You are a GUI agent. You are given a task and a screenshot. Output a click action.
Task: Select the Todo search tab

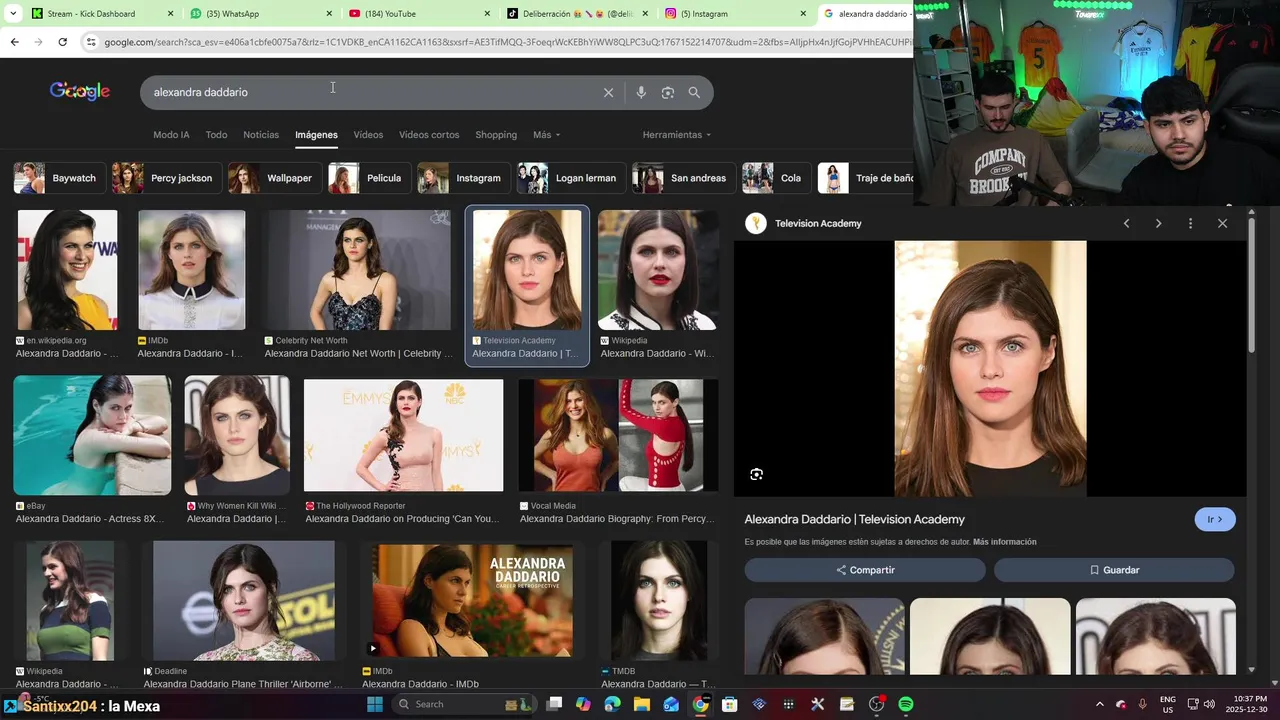(x=216, y=135)
